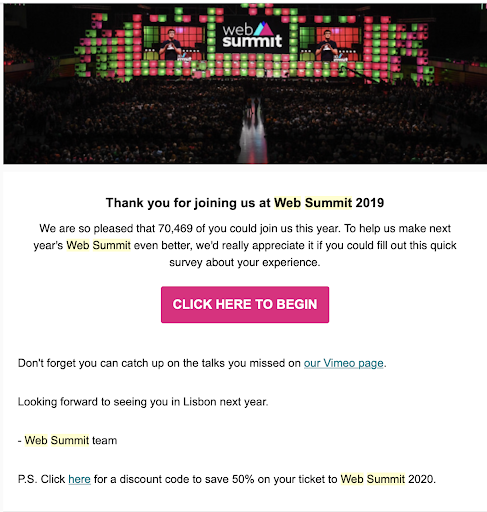The image size is (487, 512).
Task: Click the Web Summit logo on the stage
Action: point(252,35)
